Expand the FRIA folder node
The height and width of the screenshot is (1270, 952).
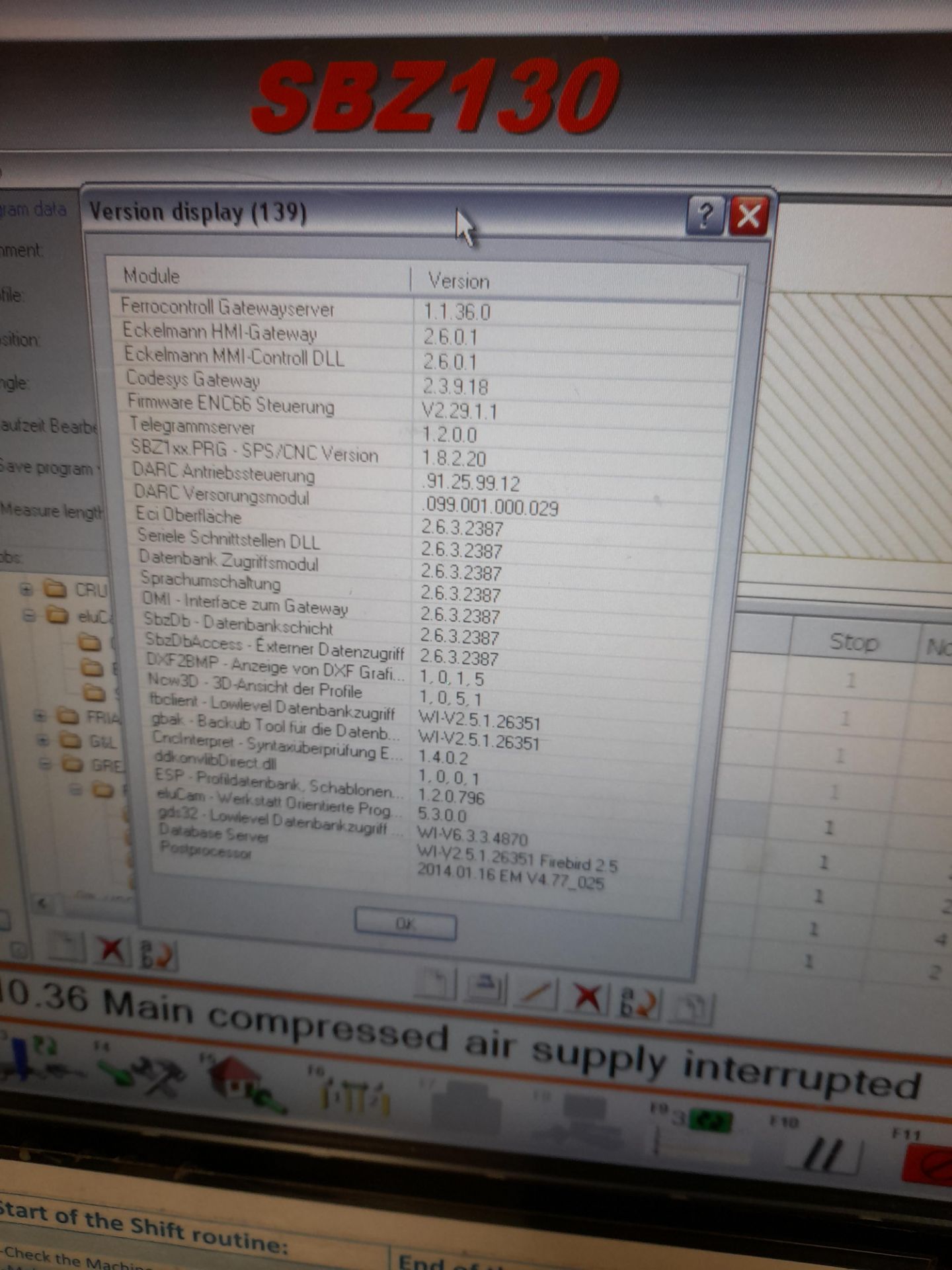coord(40,716)
